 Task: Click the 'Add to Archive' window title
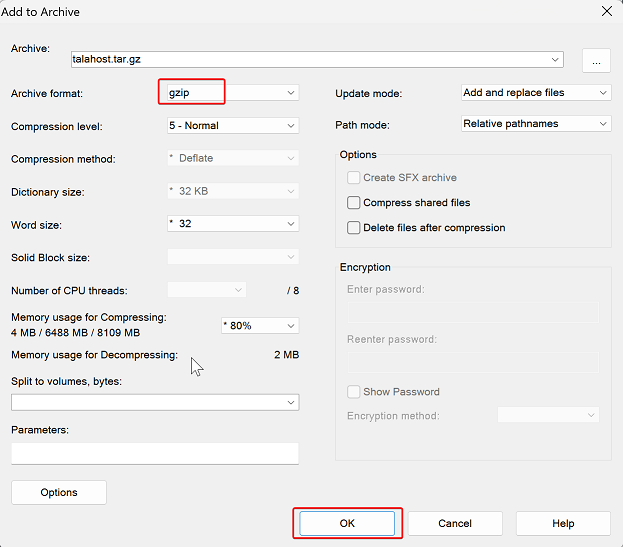40,12
